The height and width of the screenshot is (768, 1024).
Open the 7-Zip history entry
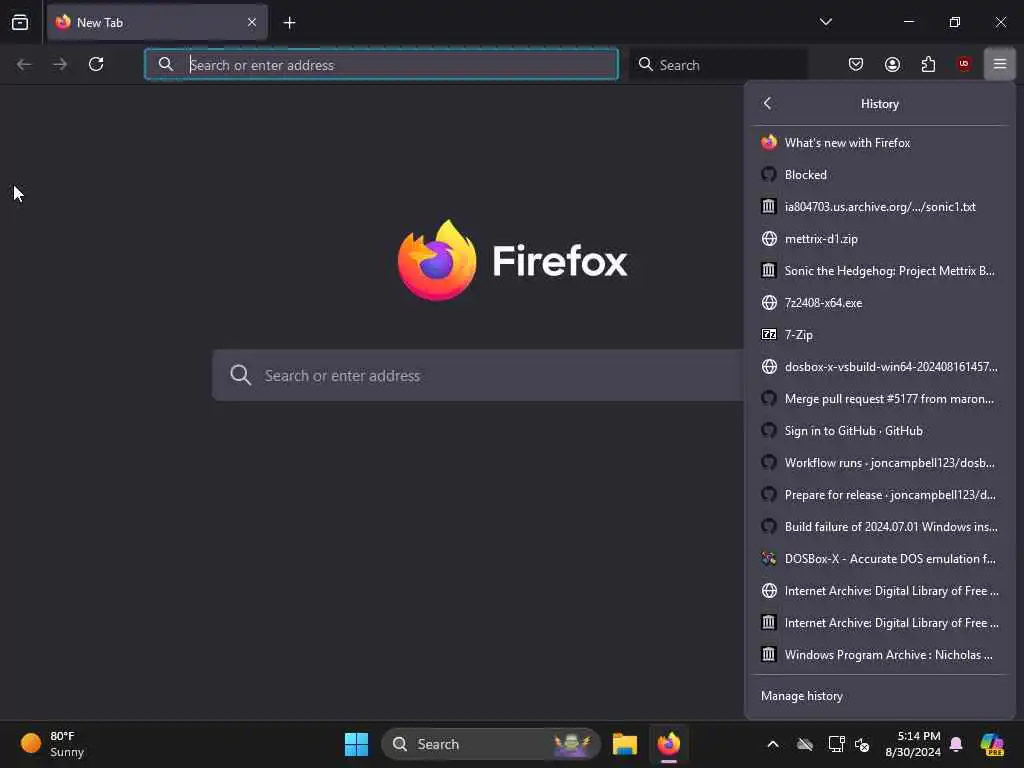[x=880, y=334]
